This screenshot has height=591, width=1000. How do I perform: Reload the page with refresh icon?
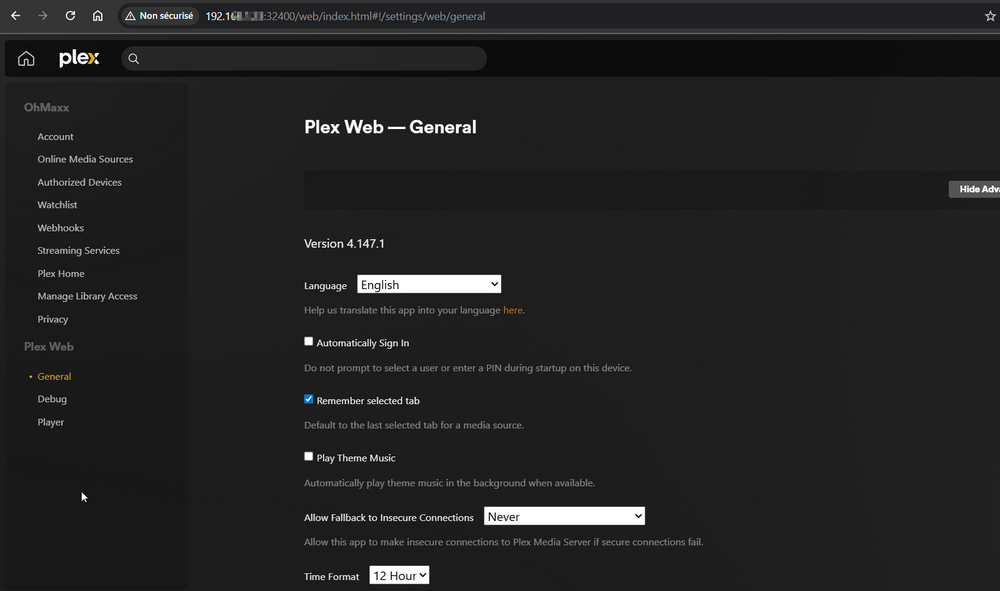tap(70, 16)
